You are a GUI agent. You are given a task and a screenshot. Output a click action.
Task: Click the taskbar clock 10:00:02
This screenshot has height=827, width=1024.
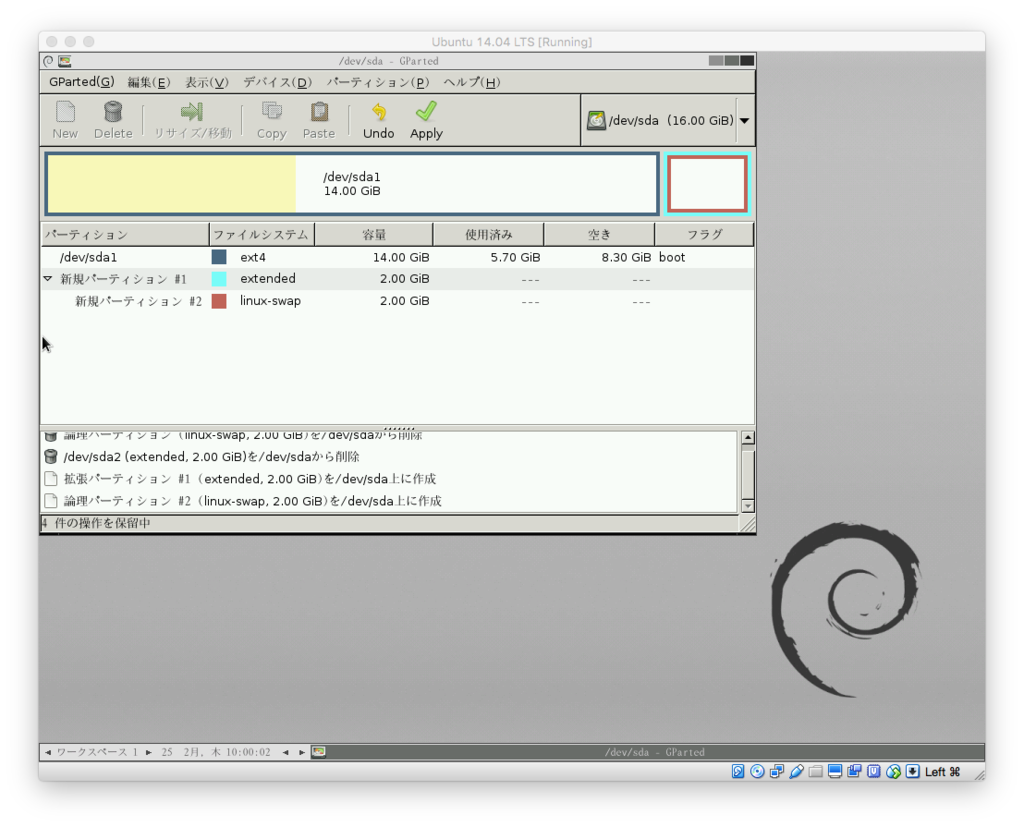tap(248, 753)
